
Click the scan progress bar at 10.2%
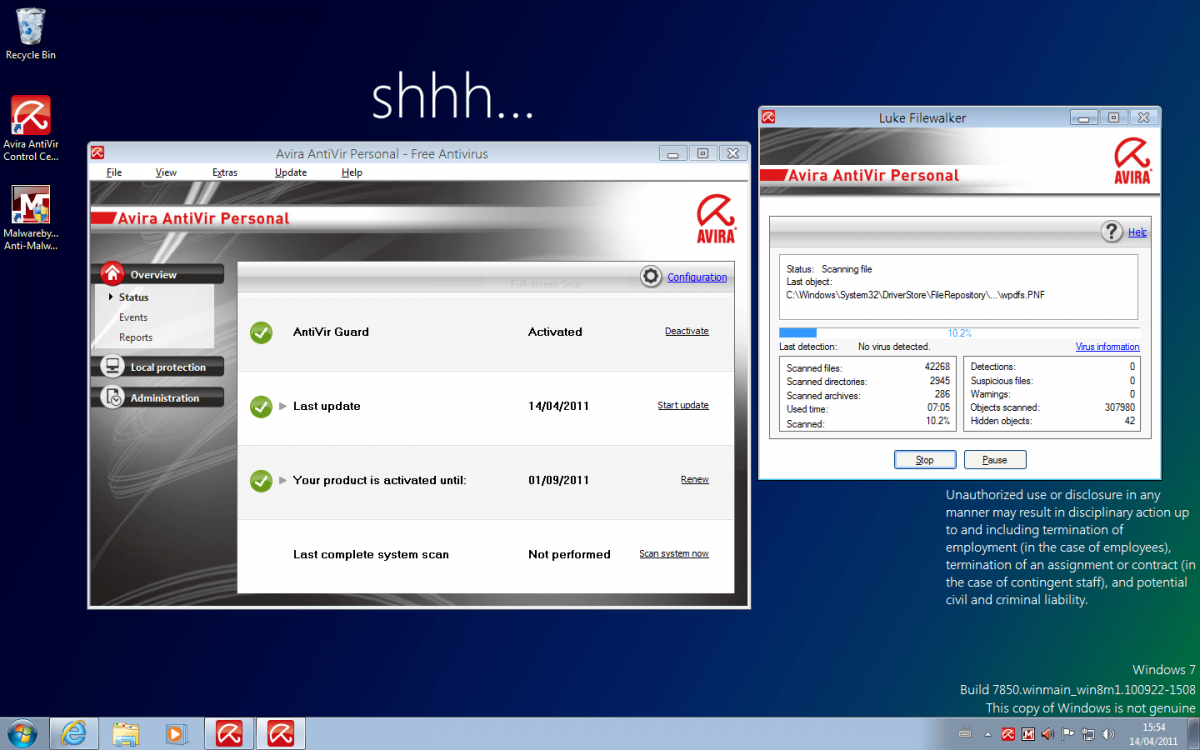[x=959, y=333]
